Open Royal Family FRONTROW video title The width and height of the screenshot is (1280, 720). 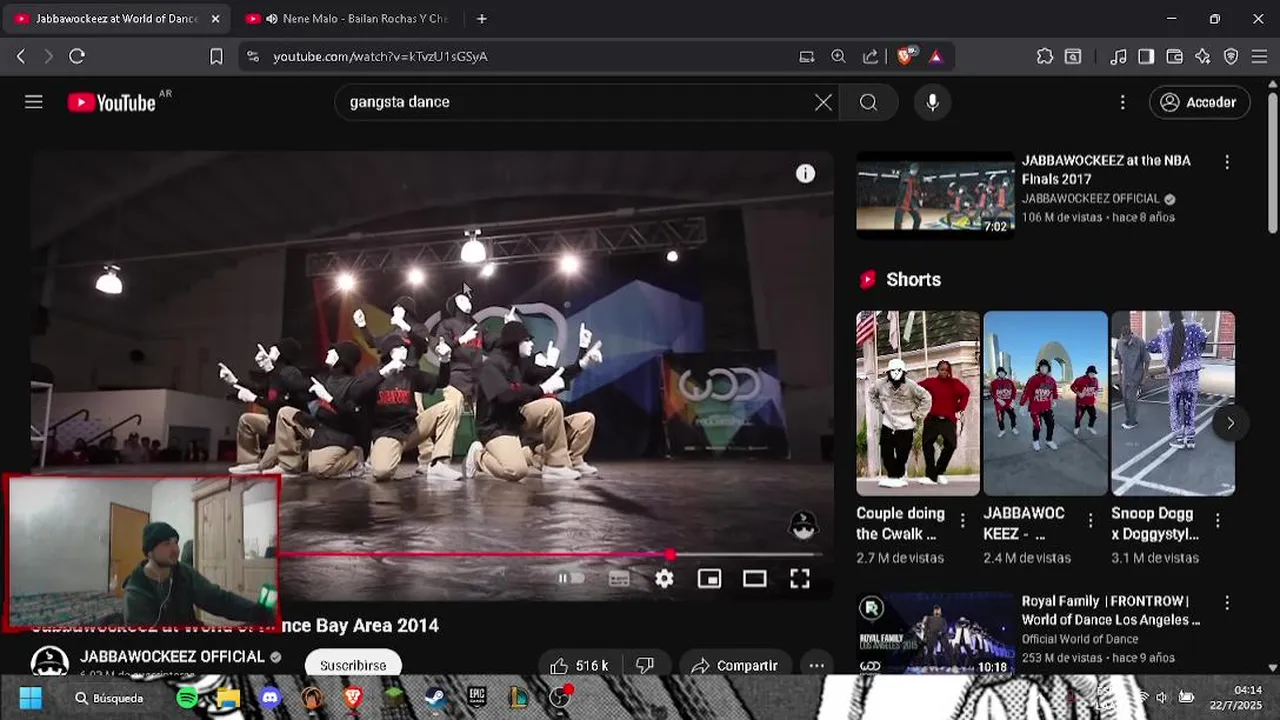click(1111, 611)
